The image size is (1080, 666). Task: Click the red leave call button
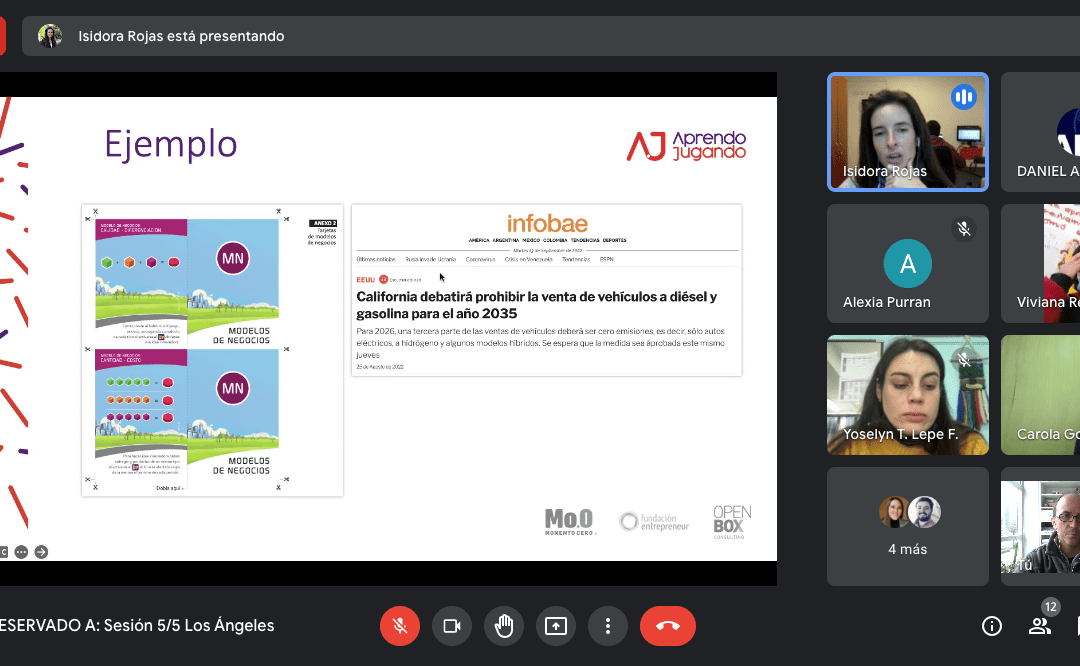[x=667, y=625]
